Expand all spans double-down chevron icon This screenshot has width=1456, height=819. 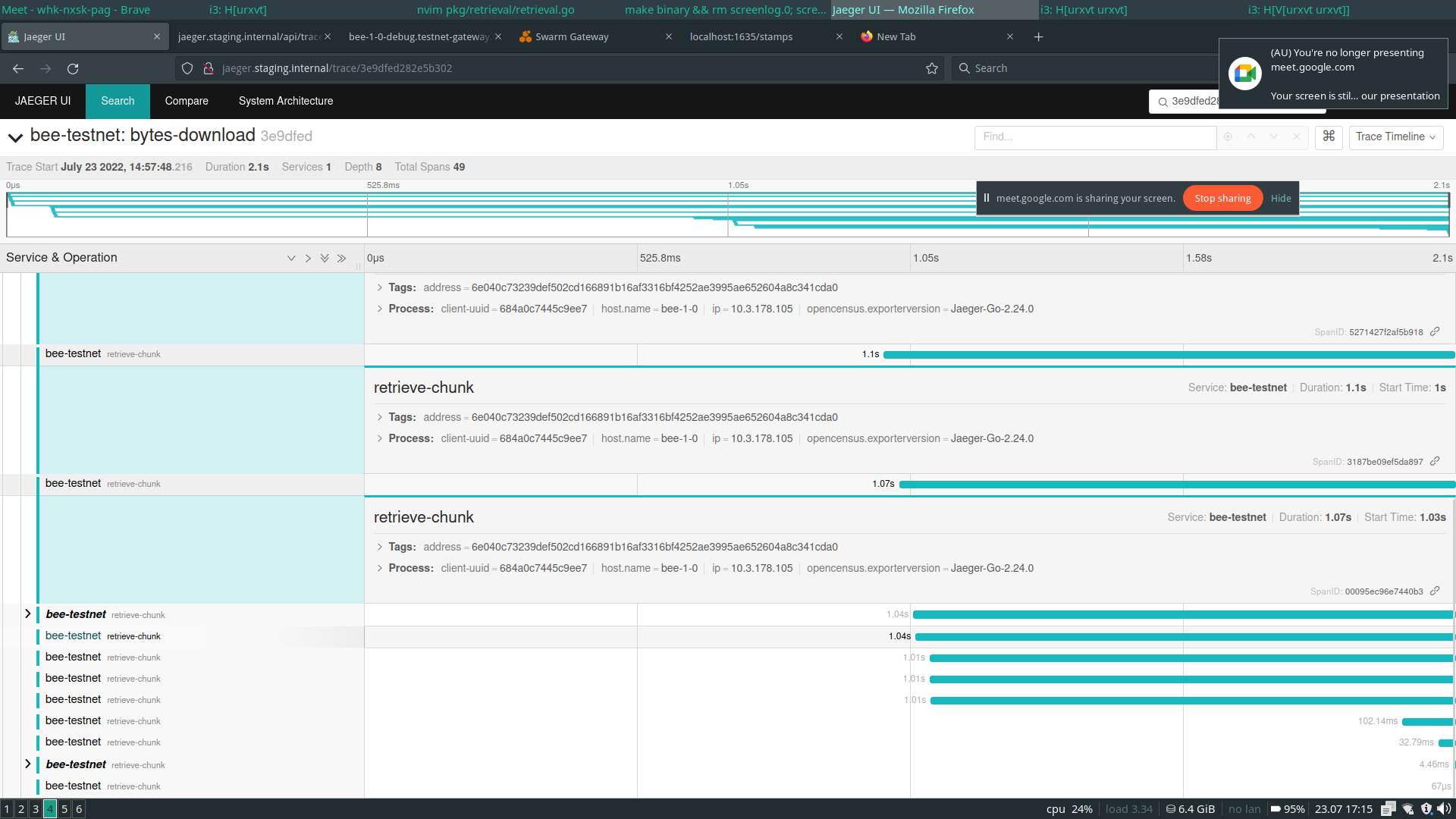(x=325, y=259)
